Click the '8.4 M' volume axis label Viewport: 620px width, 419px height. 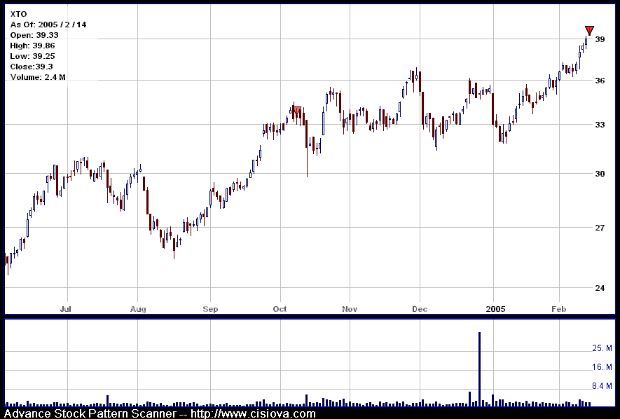[x=602, y=386]
